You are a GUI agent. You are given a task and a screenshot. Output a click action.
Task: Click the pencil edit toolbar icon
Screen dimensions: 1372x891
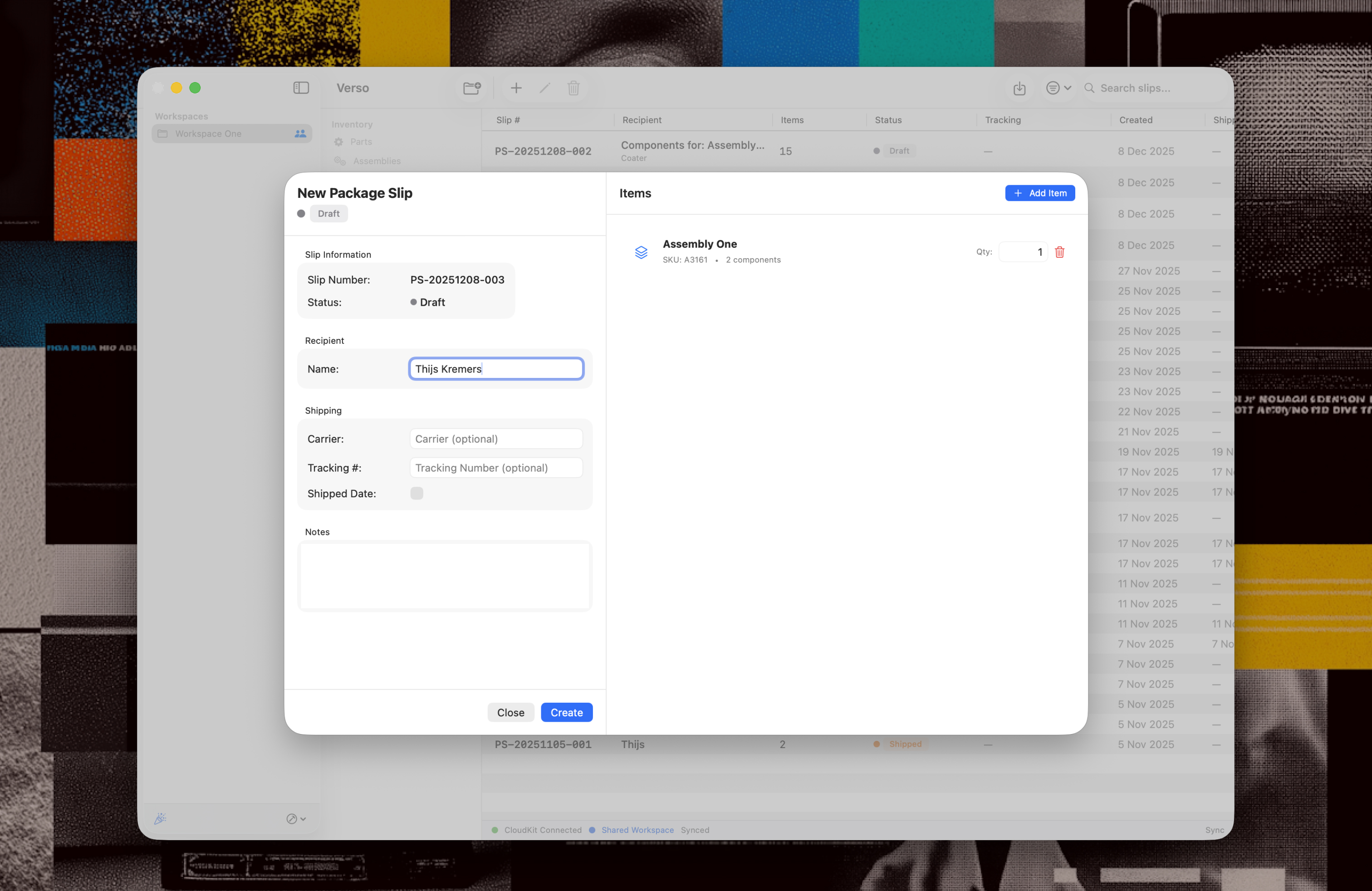pos(545,88)
